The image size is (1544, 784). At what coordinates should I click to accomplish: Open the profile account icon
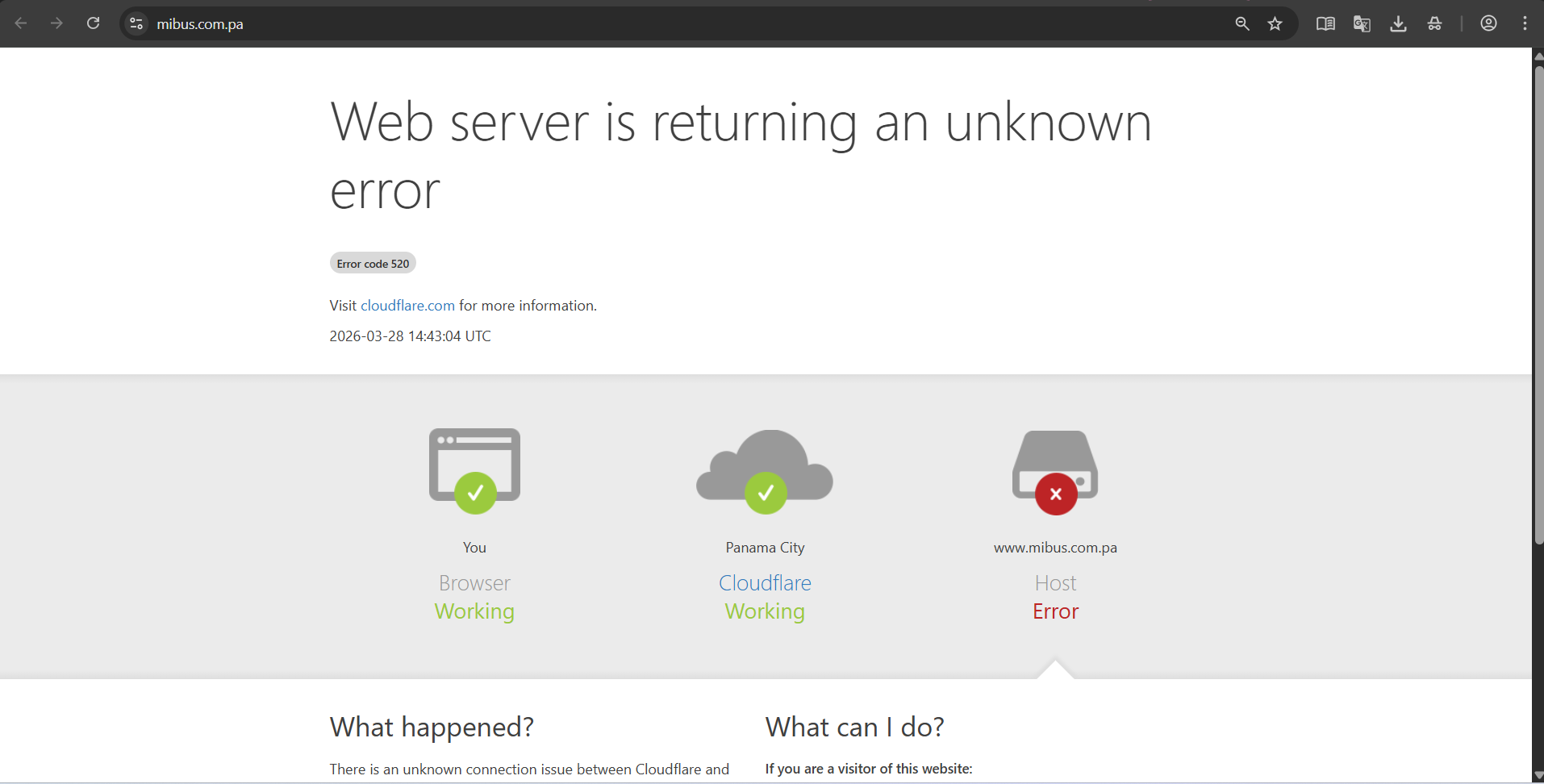1488,23
